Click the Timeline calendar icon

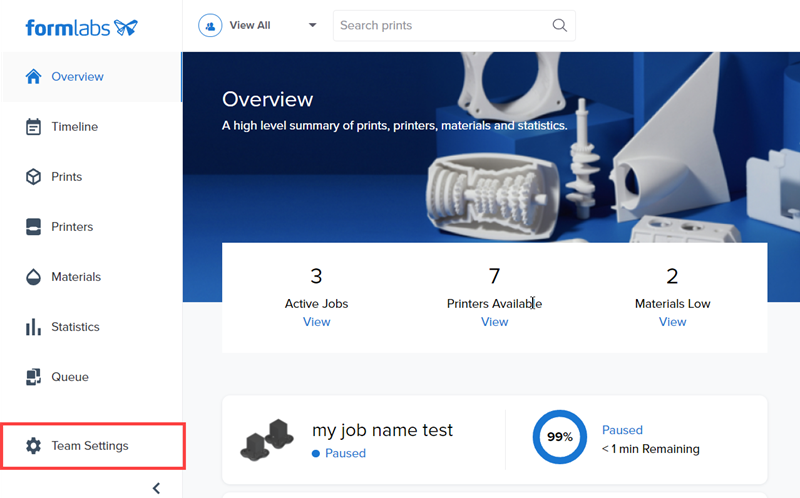[33, 127]
